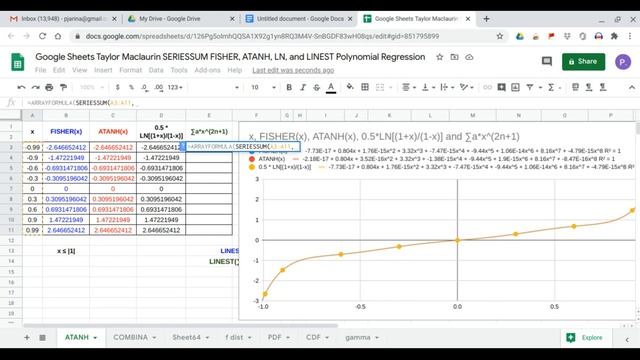Increase decimal places icon

point(159,87)
